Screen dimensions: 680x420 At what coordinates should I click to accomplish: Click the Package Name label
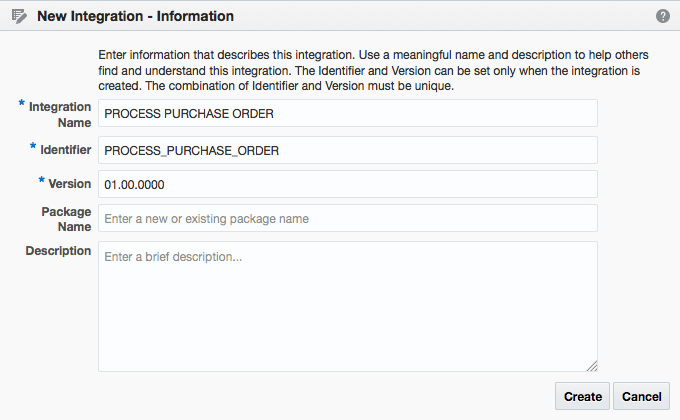point(66,219)
